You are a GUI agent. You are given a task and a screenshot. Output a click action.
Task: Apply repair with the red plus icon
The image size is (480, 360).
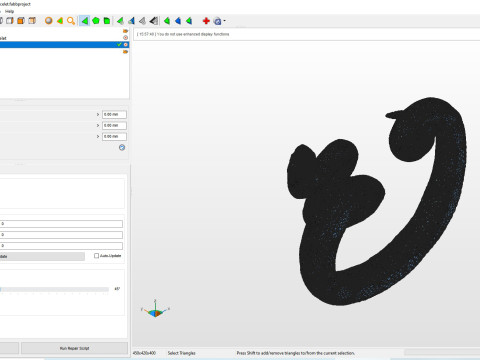(x=206, y=21)
